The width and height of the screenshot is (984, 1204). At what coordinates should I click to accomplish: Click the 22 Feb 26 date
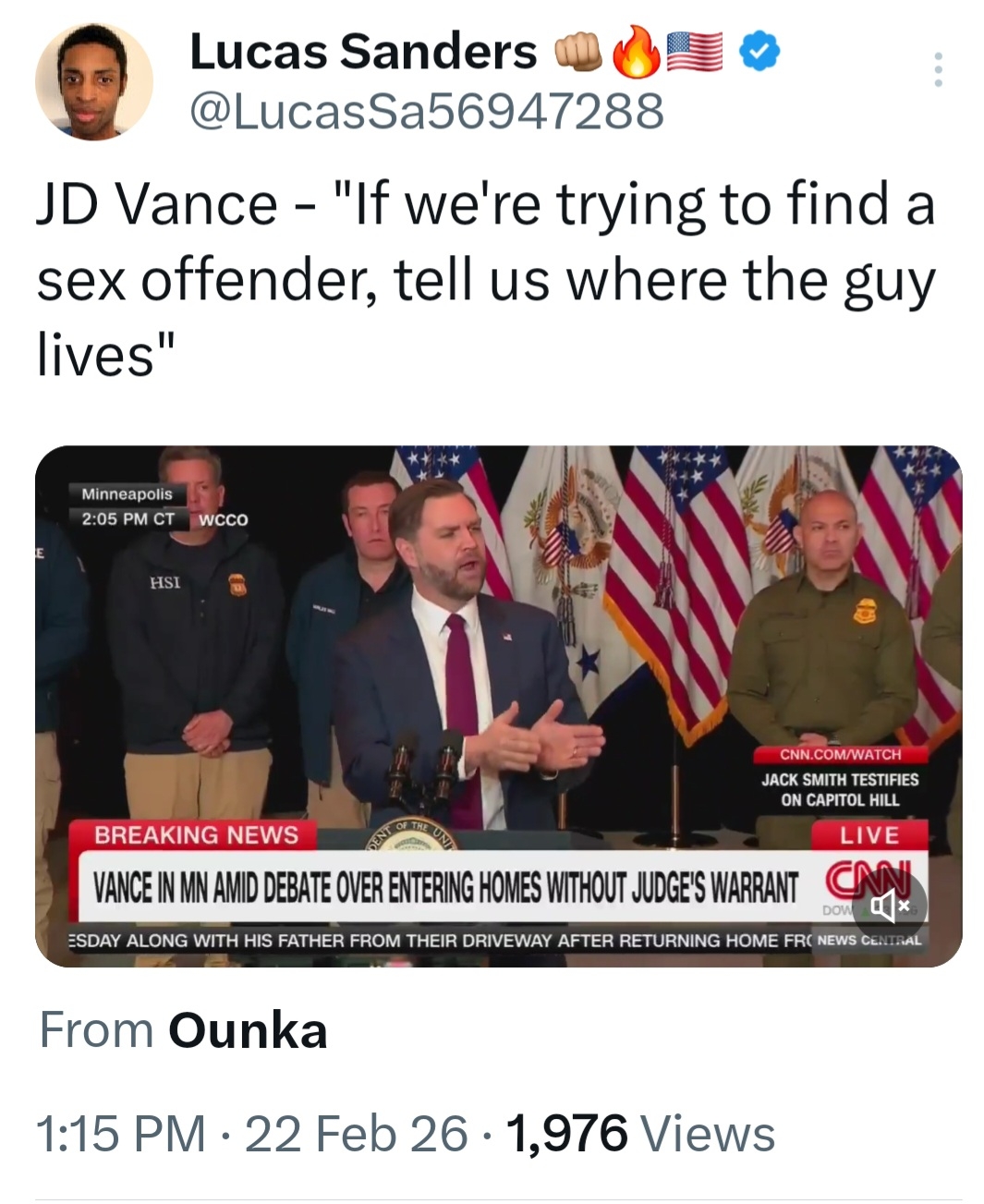pyautogui.click(x=356, y=1134)
